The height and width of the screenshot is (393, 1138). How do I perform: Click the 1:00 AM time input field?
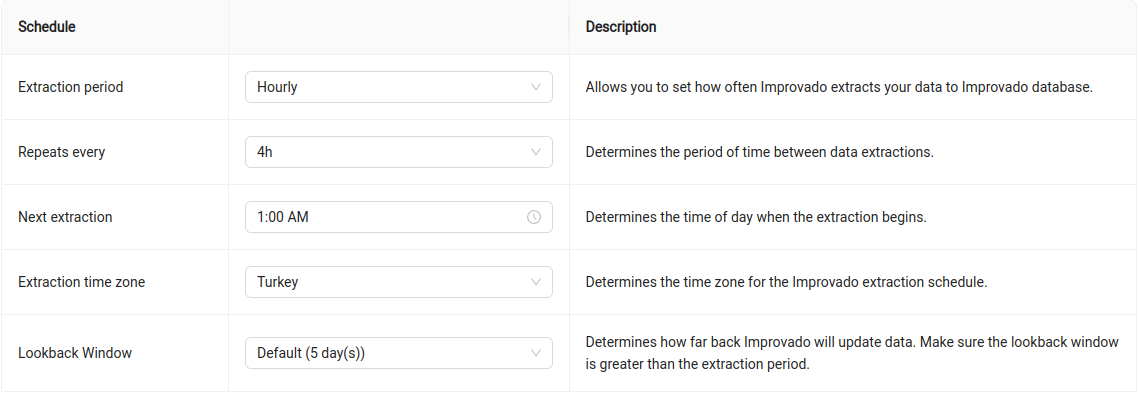click(398, 217)
